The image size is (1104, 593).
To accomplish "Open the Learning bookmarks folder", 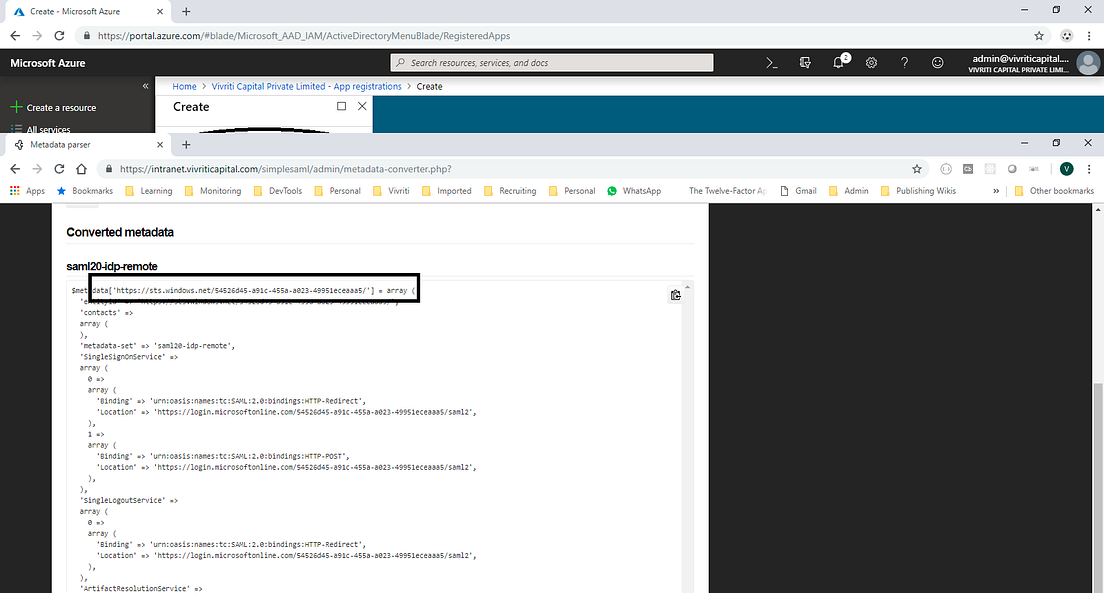I will 149,191.
